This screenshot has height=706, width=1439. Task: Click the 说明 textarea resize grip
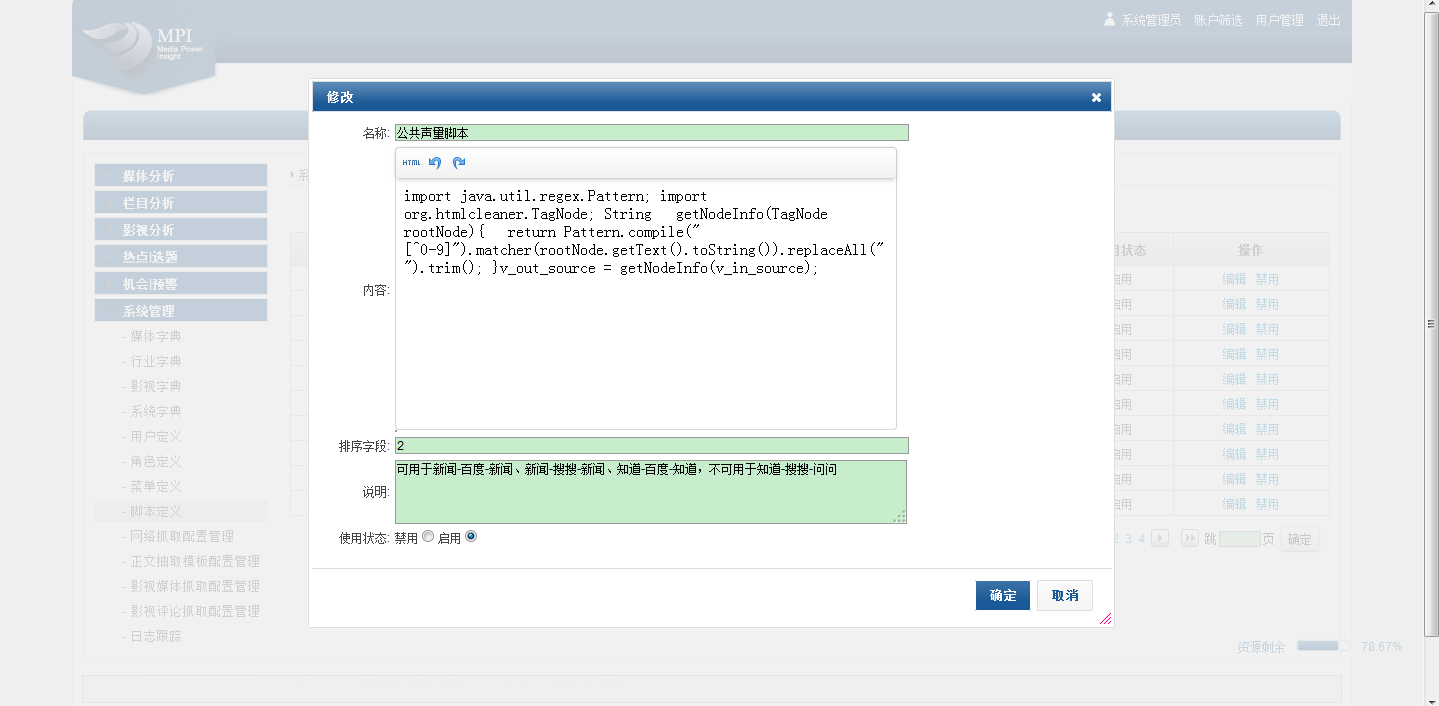899,516
